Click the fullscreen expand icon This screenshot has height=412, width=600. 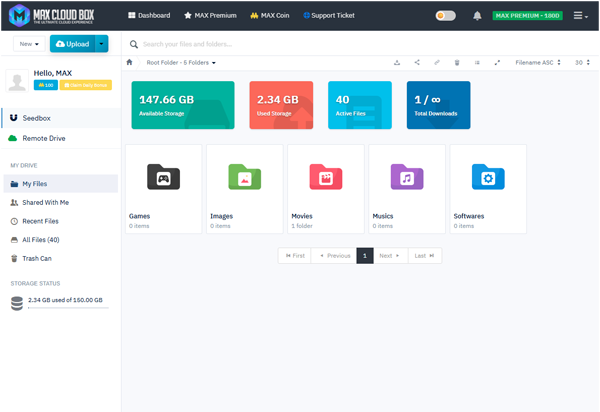(497, 63)
